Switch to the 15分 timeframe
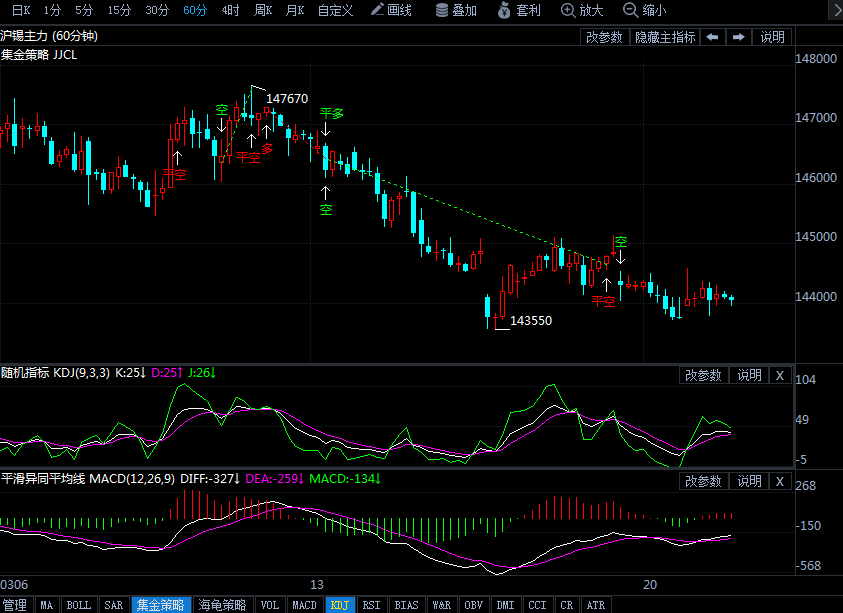 119,10
